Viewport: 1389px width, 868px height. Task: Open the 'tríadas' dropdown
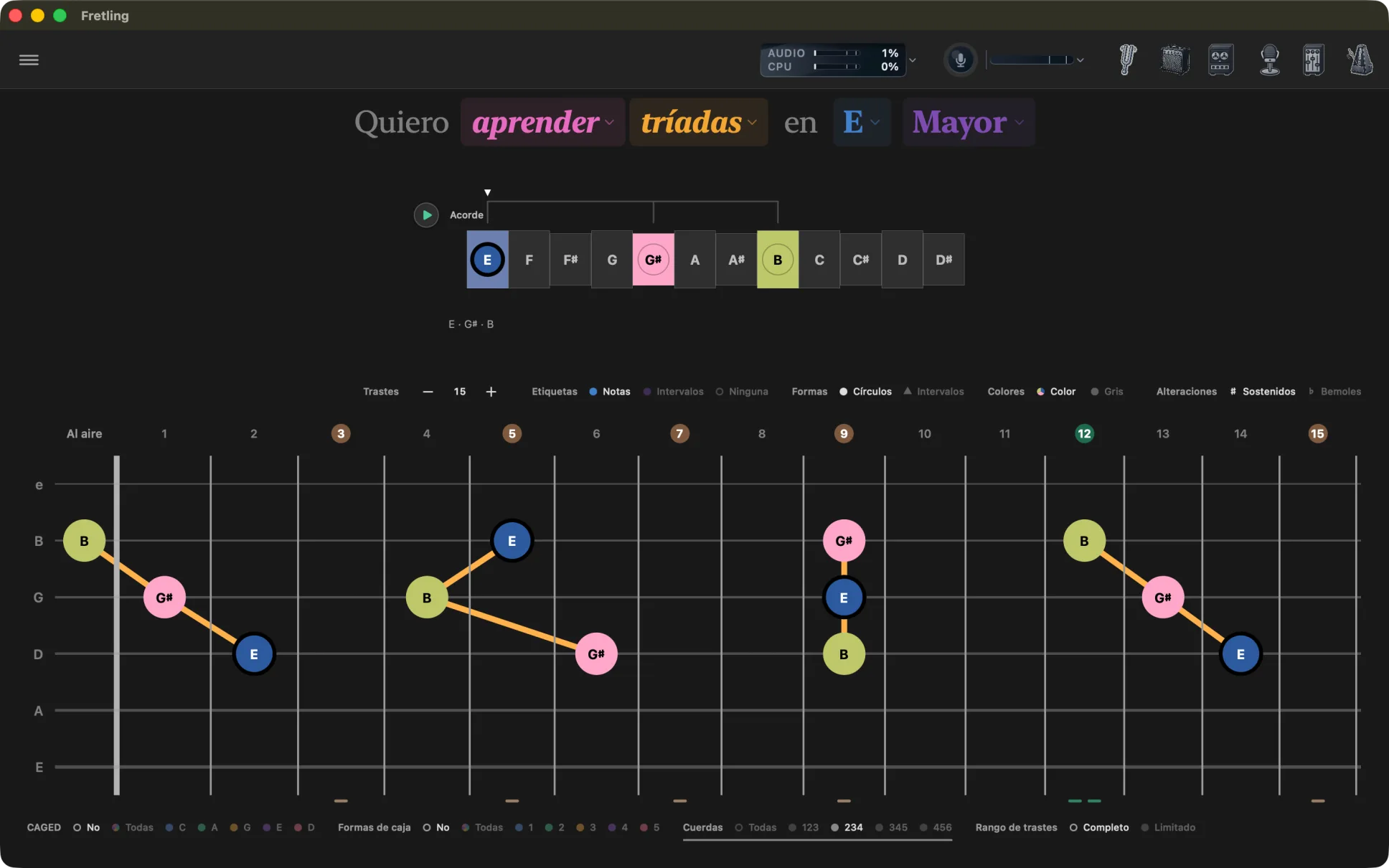pyautogui.click(x=699, y=123)
